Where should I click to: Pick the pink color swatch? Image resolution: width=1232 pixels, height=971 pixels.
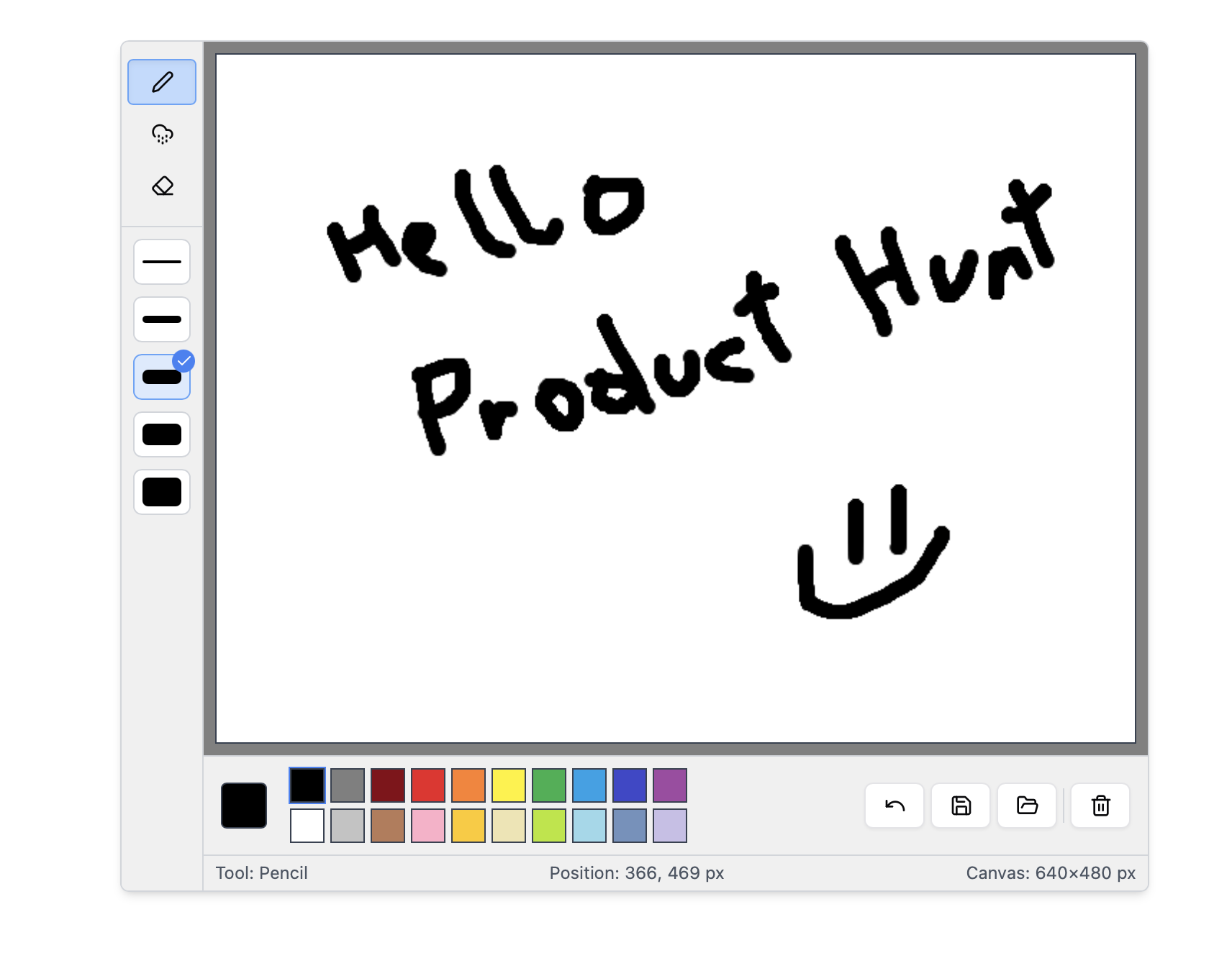pyautogui.click(x=427, y=826)
